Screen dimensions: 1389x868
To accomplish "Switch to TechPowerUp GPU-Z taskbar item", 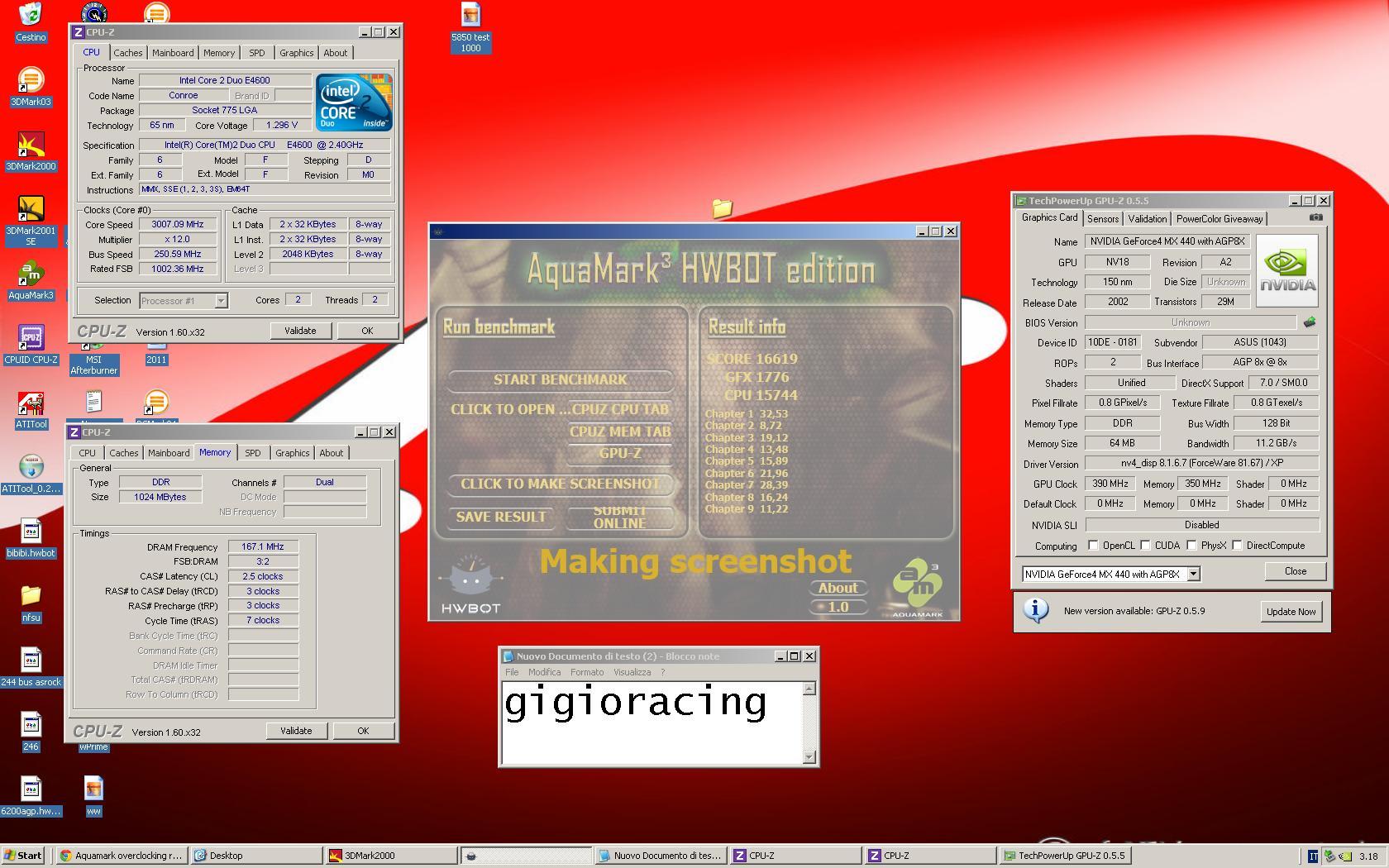I will (1065, 856).
